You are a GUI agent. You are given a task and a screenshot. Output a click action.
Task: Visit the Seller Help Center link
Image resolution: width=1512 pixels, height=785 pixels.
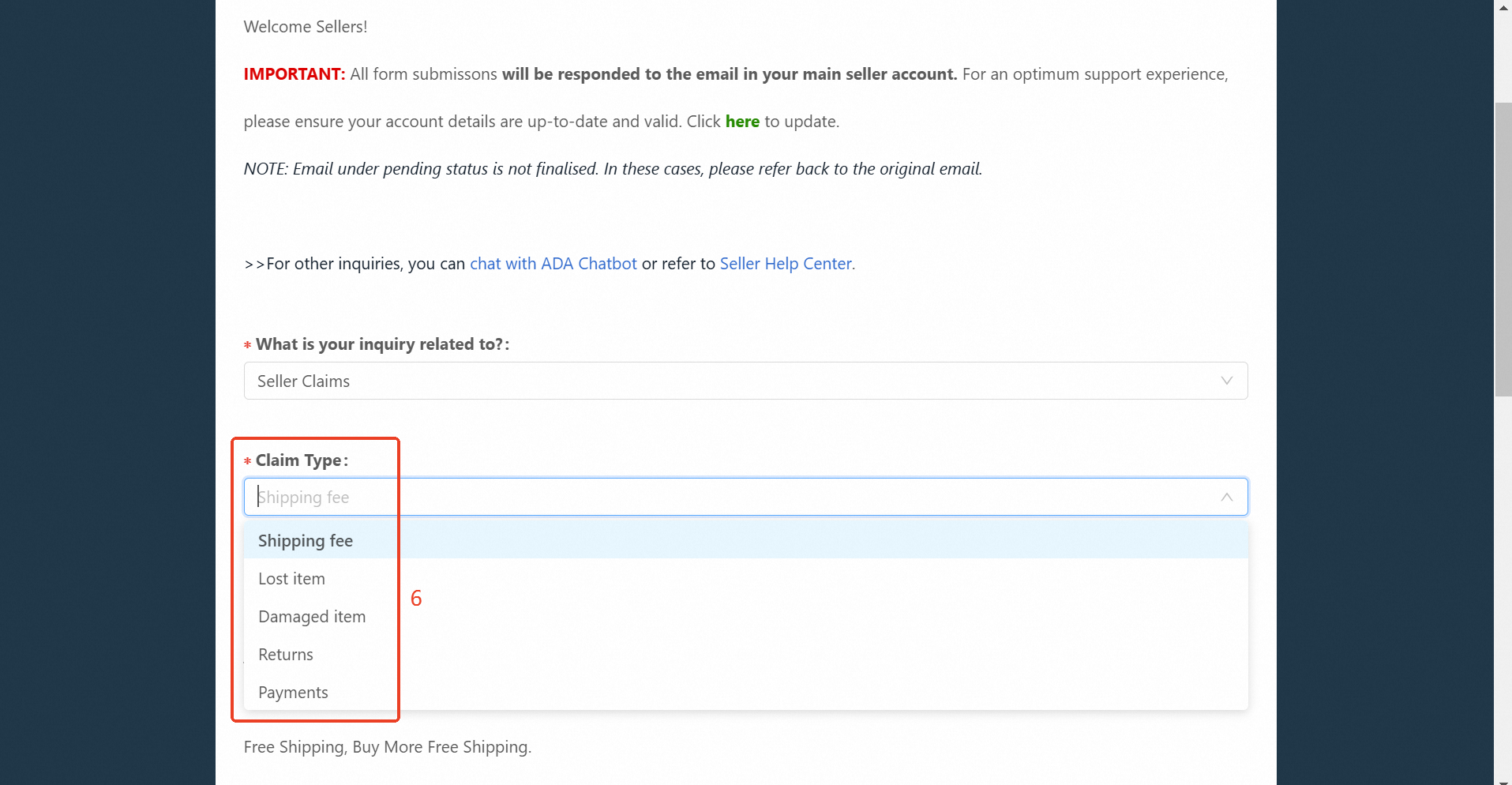coord(786,263)
